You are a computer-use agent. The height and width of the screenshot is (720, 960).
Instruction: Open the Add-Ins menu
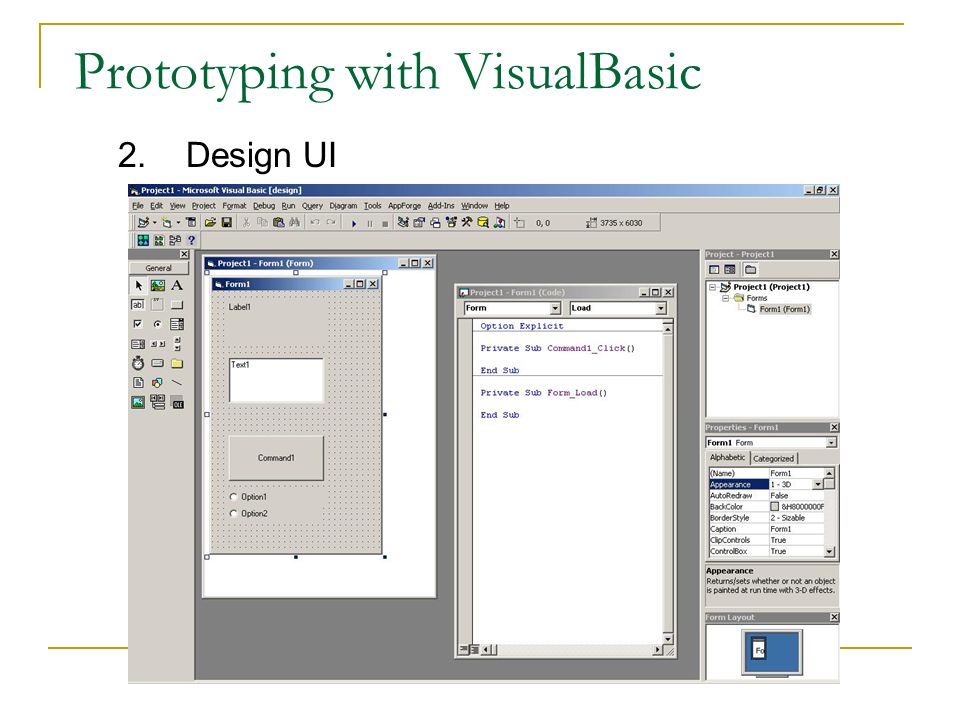441,206
